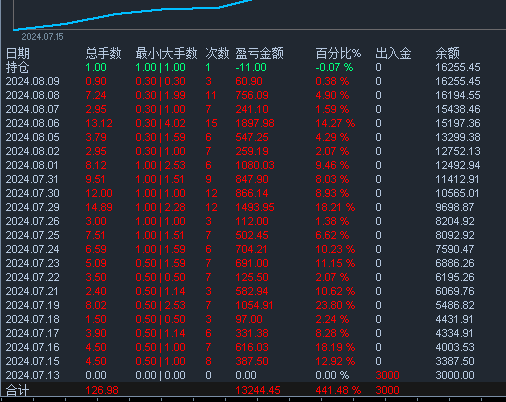Click profit value 1897.98
Viewport: 506px width, 402px height.
pos(255,123)
